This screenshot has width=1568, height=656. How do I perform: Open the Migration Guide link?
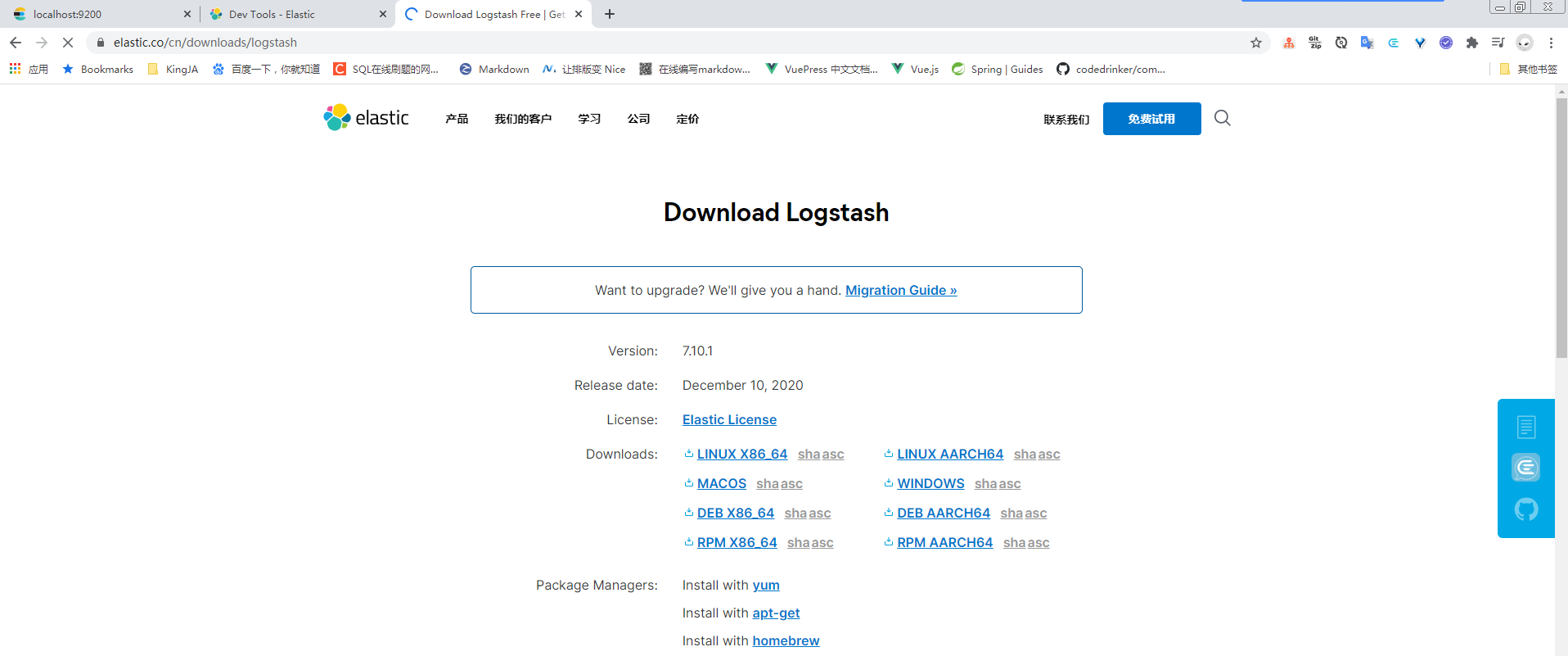901,290
